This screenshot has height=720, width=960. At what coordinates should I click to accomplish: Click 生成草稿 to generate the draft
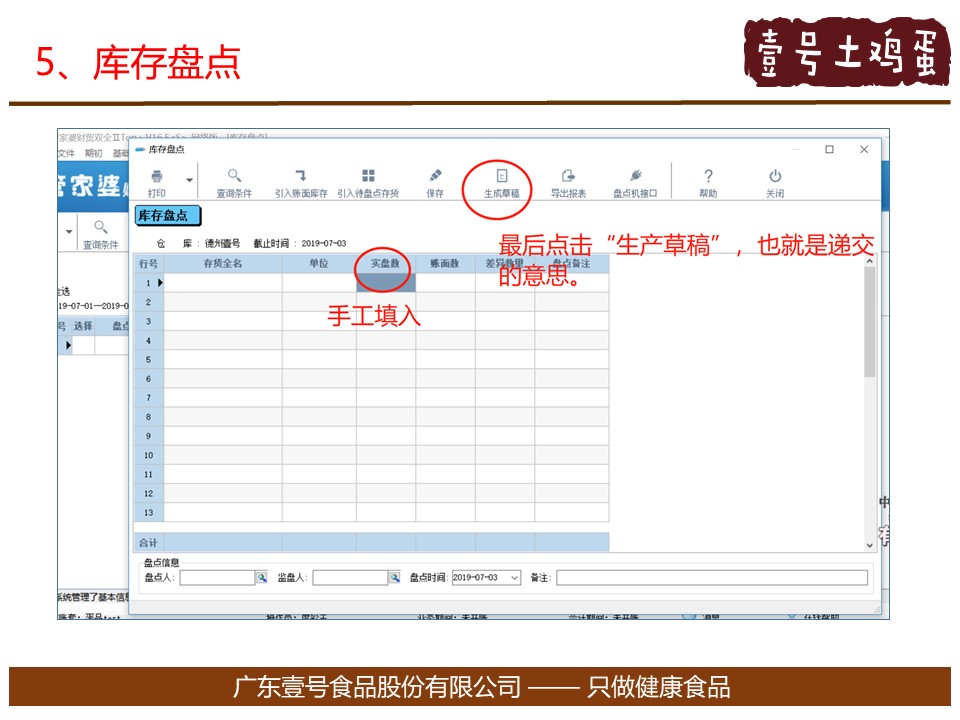click(502, 177)
